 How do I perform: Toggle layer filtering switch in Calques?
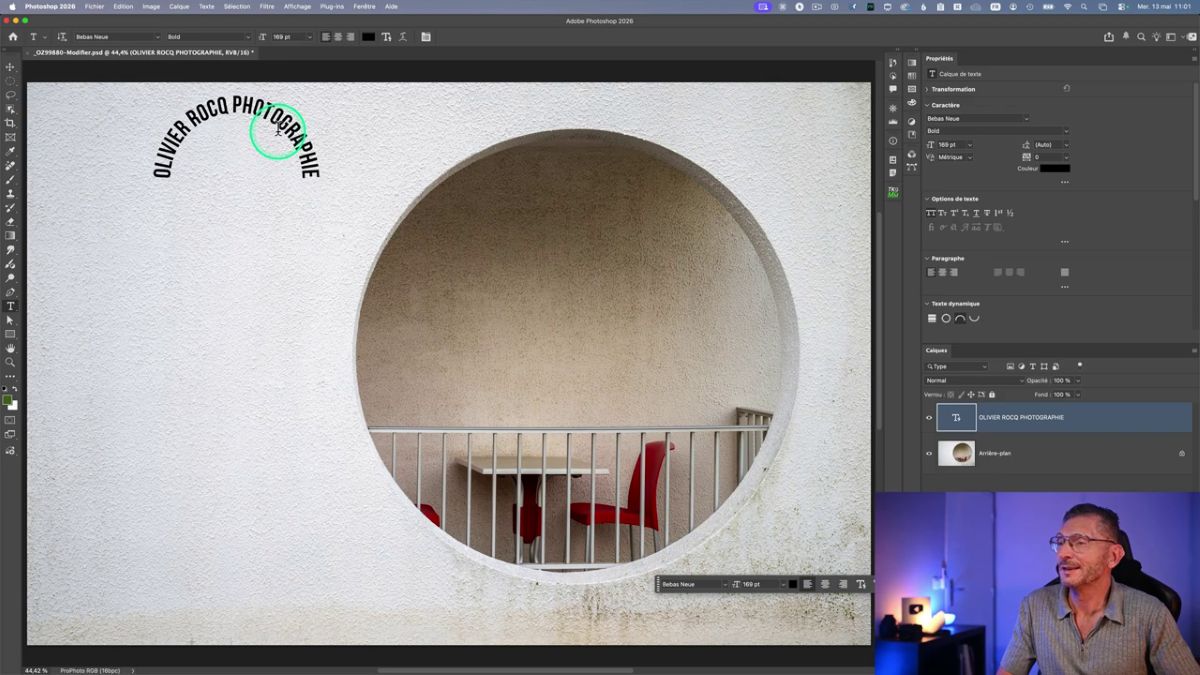1080,365
